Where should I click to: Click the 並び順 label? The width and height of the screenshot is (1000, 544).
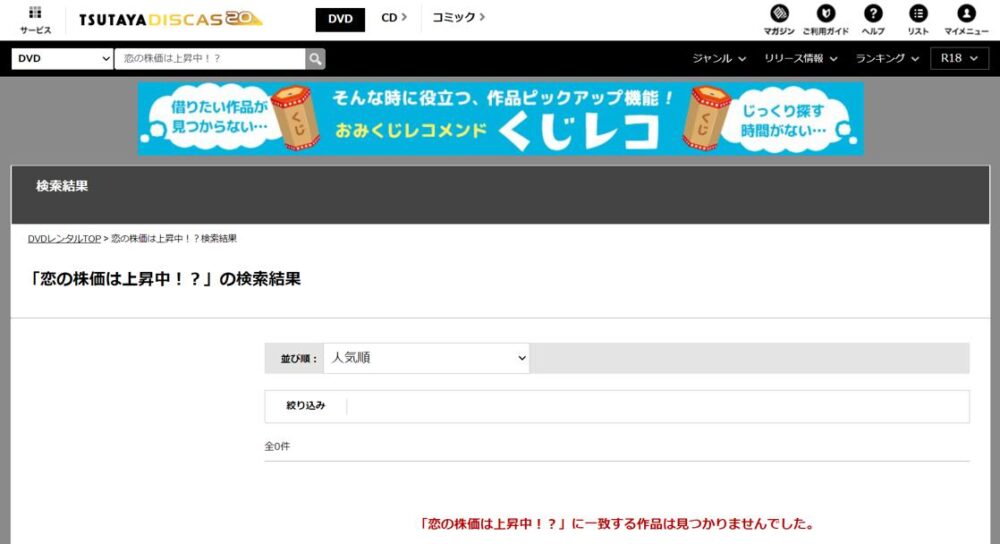click(298, 359)
